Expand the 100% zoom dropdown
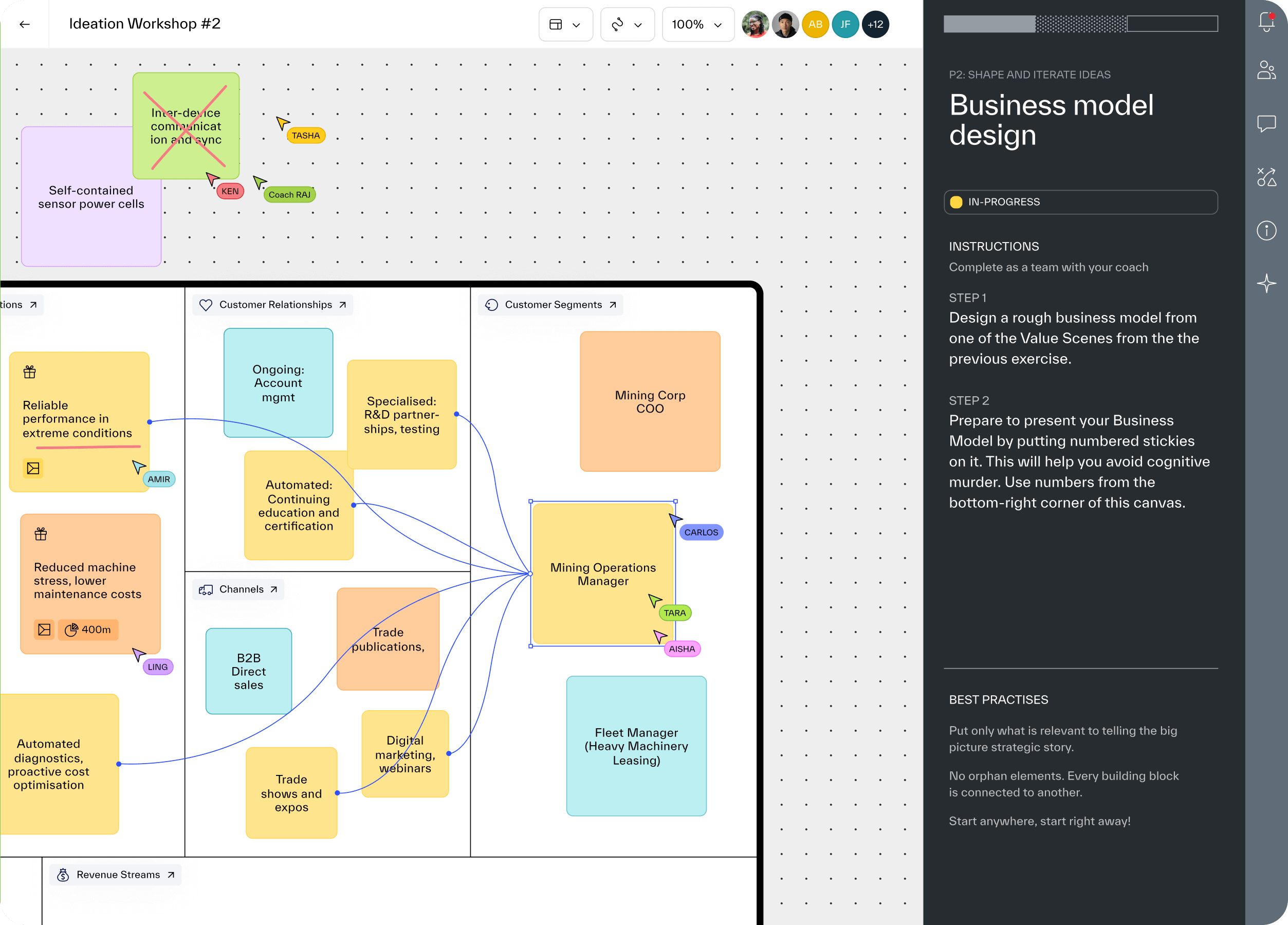 click(x=697, y=25)
